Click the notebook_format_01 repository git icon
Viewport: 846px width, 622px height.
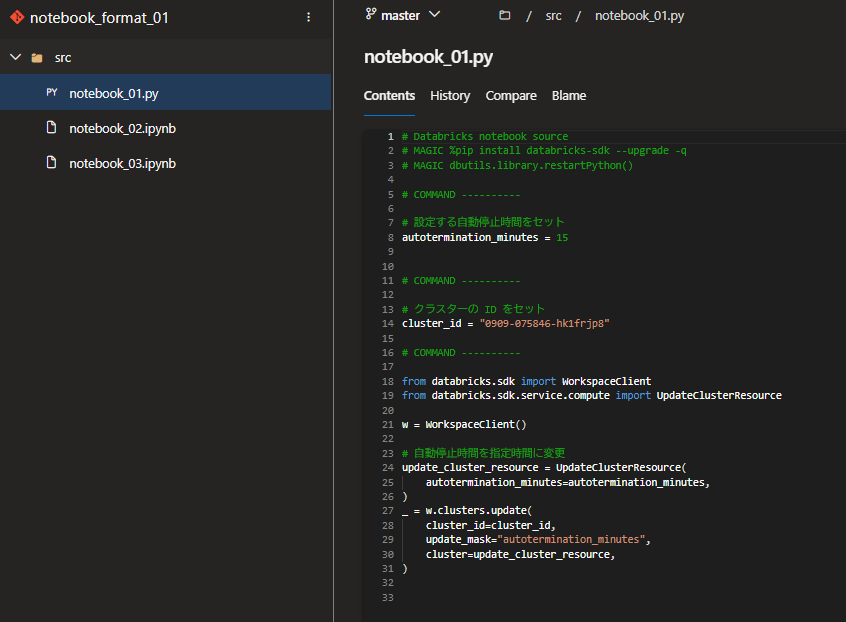tap(17, 17)
